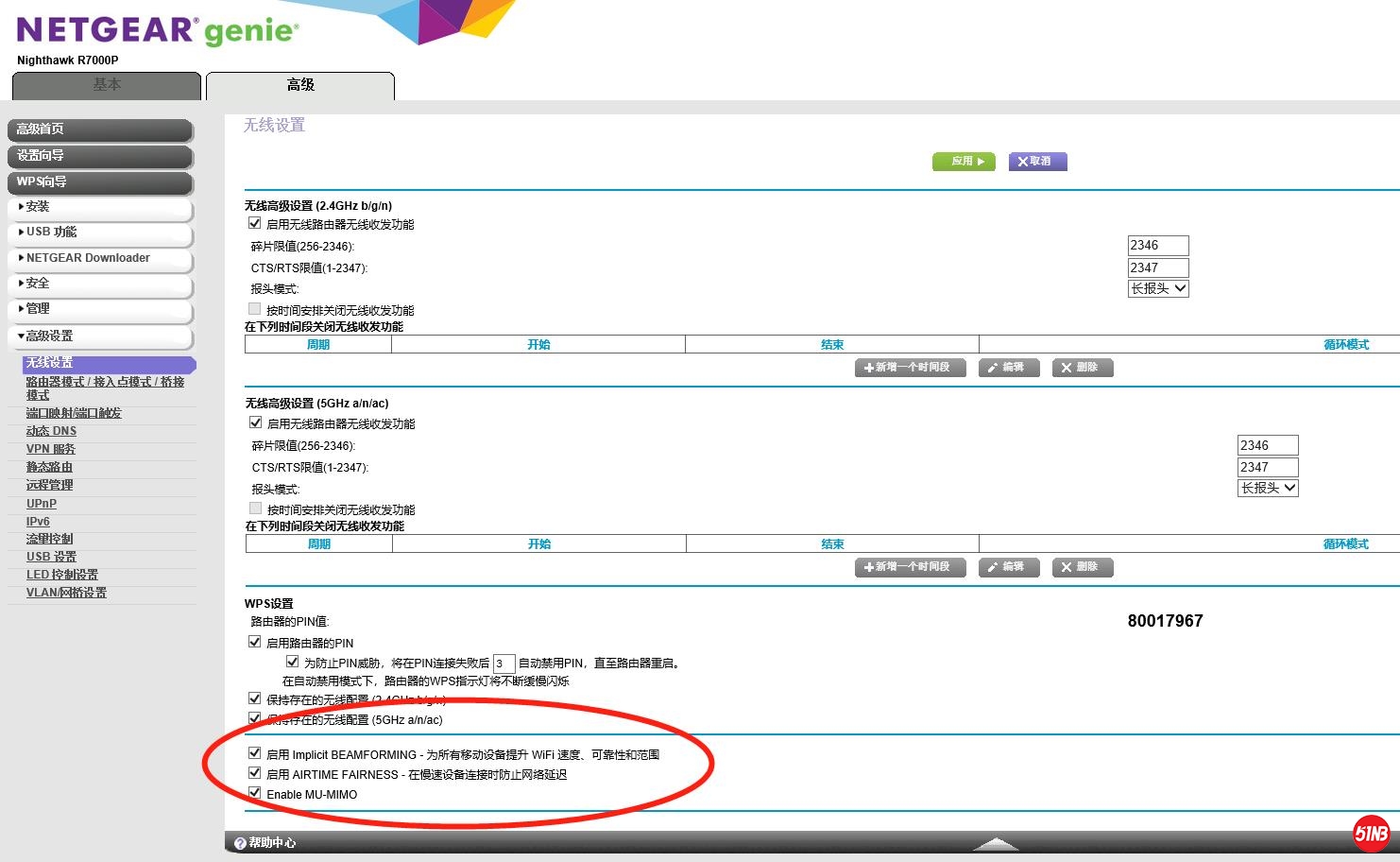Click the 2.4GHz 碎片限值 input field
Image resolution: width=1400 pixels, height=862 pixels.
click(1158, 246)
